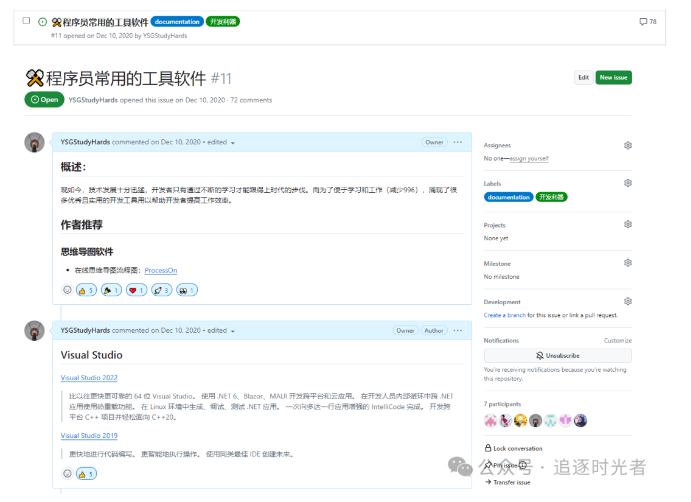Open Development settings gear
The height and width of the screenshot is (502, 691).
628,301
